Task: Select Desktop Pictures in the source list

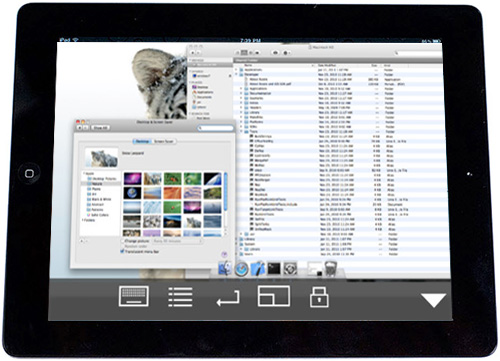Action: [101, 179]
